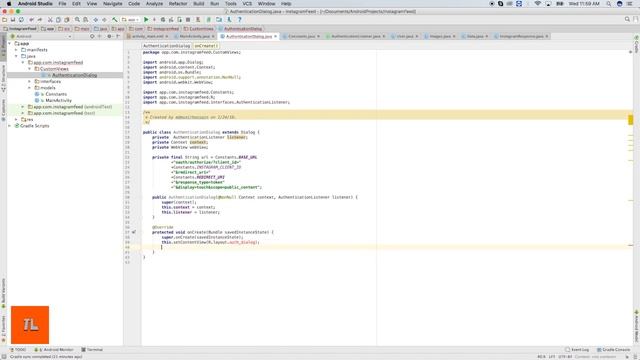Open the toolbar Help question mark
The width and height of the screenshot is (640, 360).
point(240,20)
